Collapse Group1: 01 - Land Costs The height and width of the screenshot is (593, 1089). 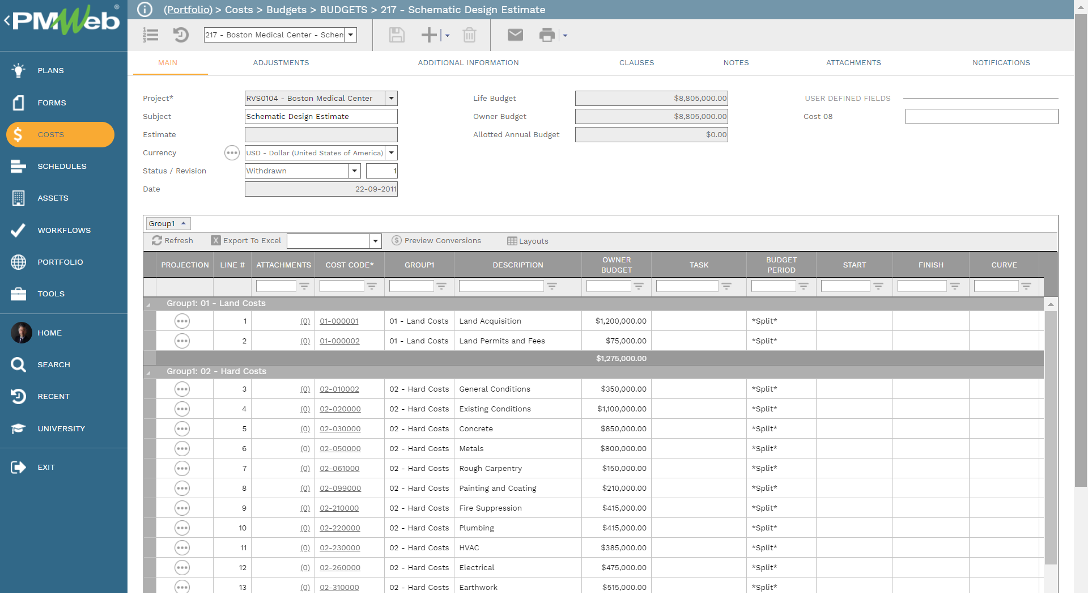coord(148,304)
